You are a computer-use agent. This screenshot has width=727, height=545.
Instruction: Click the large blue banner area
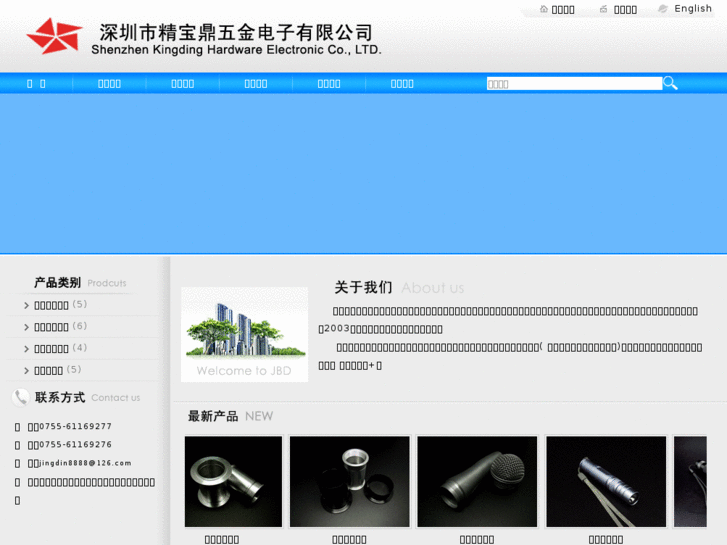(364, 173)
